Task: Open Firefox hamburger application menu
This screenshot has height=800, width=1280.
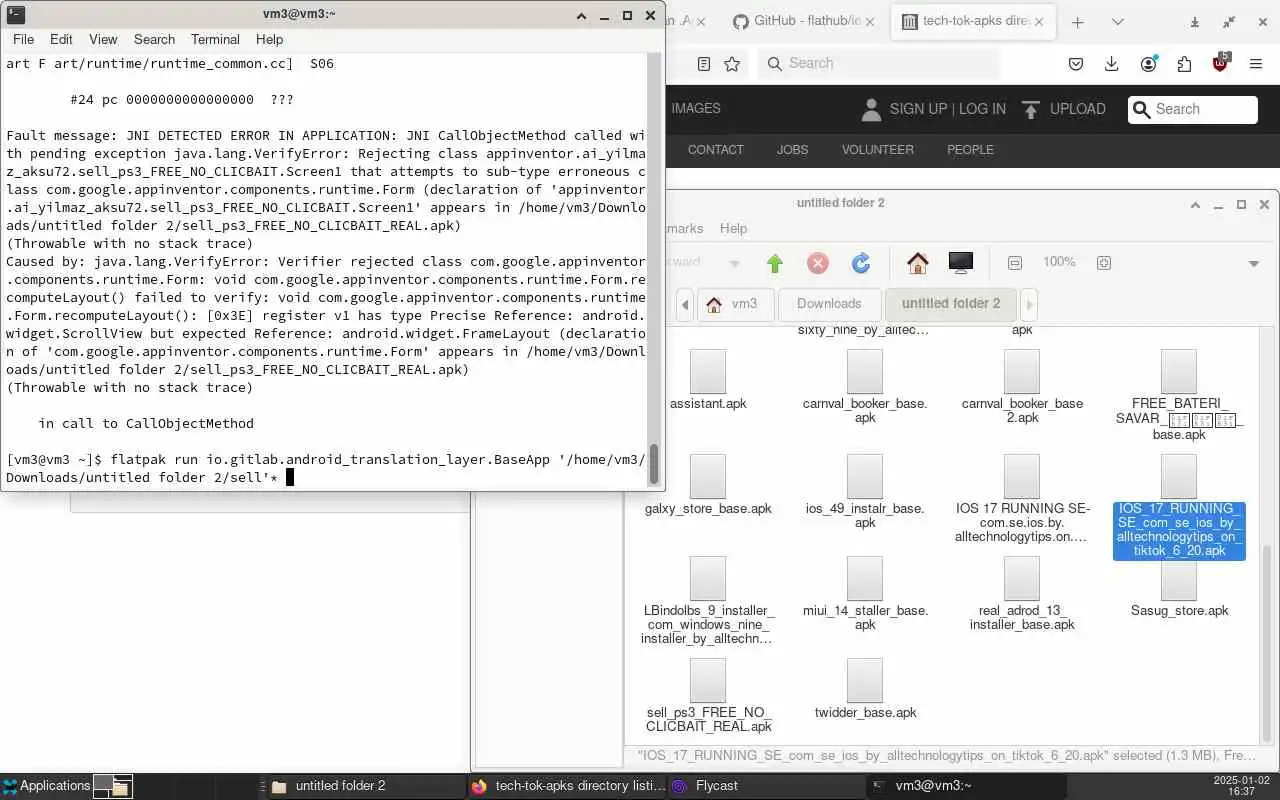Action: (x=1256, y=63)
